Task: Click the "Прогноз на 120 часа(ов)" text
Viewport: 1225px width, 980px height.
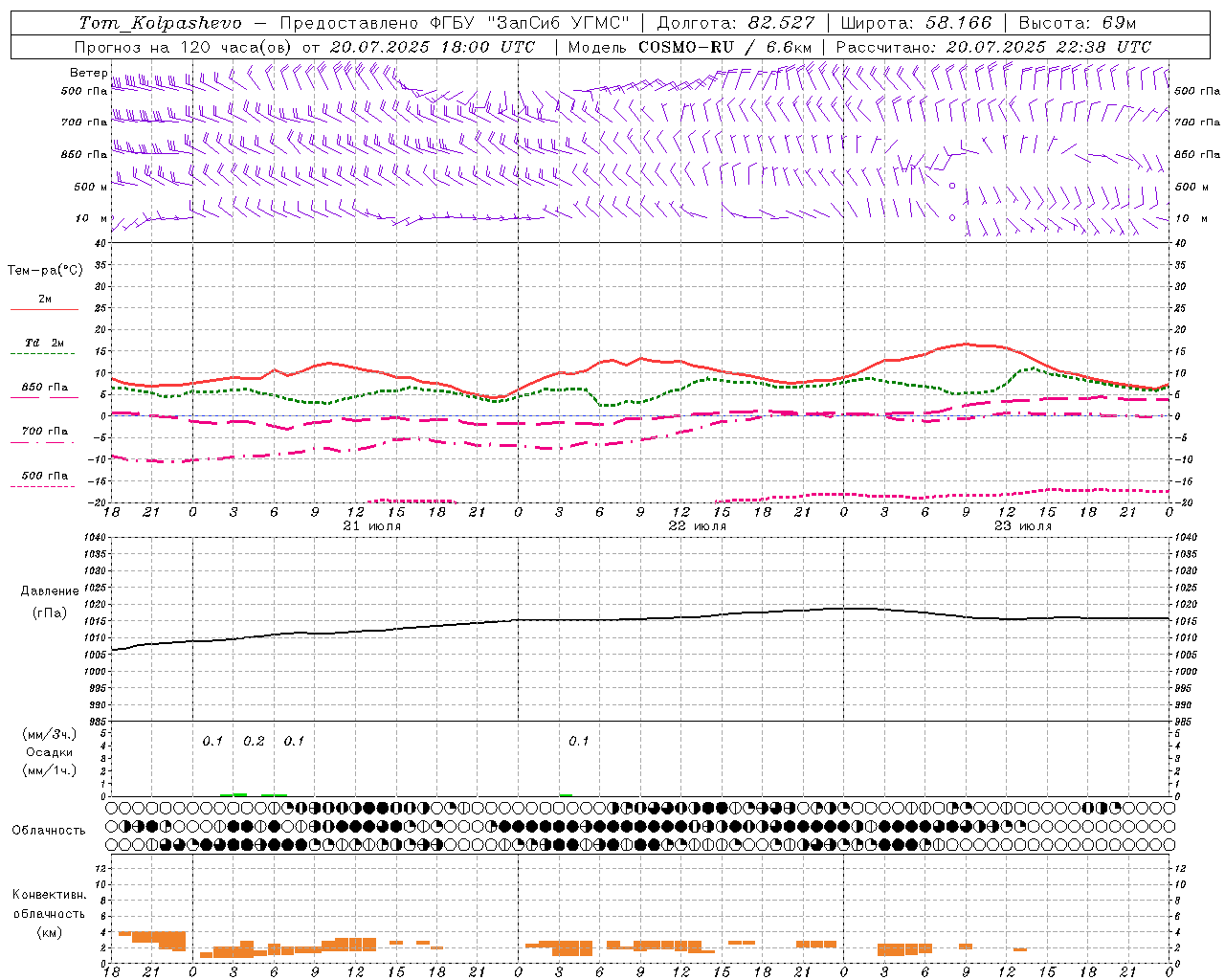Action: coord(184,47)
